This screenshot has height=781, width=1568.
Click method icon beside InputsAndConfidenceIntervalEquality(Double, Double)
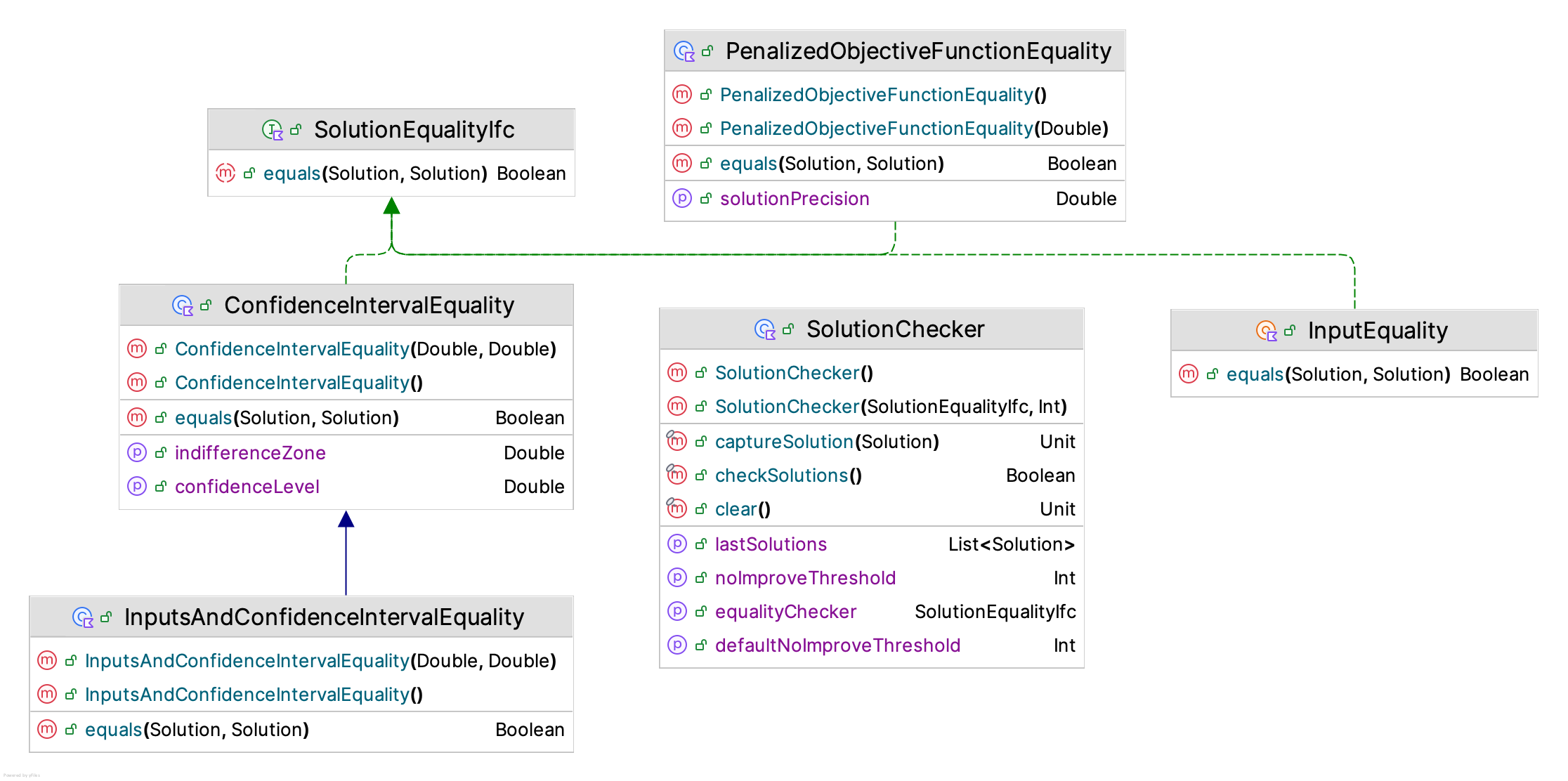click(x=47, y=660)
